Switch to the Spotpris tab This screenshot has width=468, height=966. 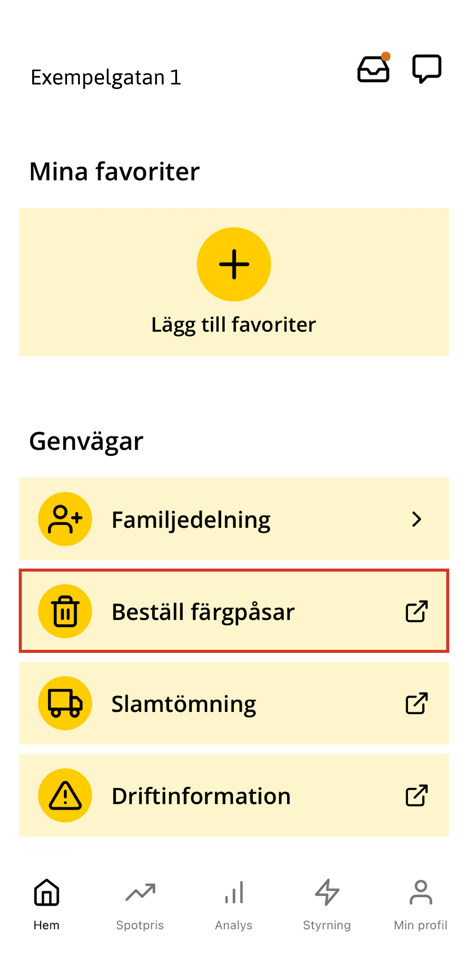pyautogui.click(x=140, y=904)
